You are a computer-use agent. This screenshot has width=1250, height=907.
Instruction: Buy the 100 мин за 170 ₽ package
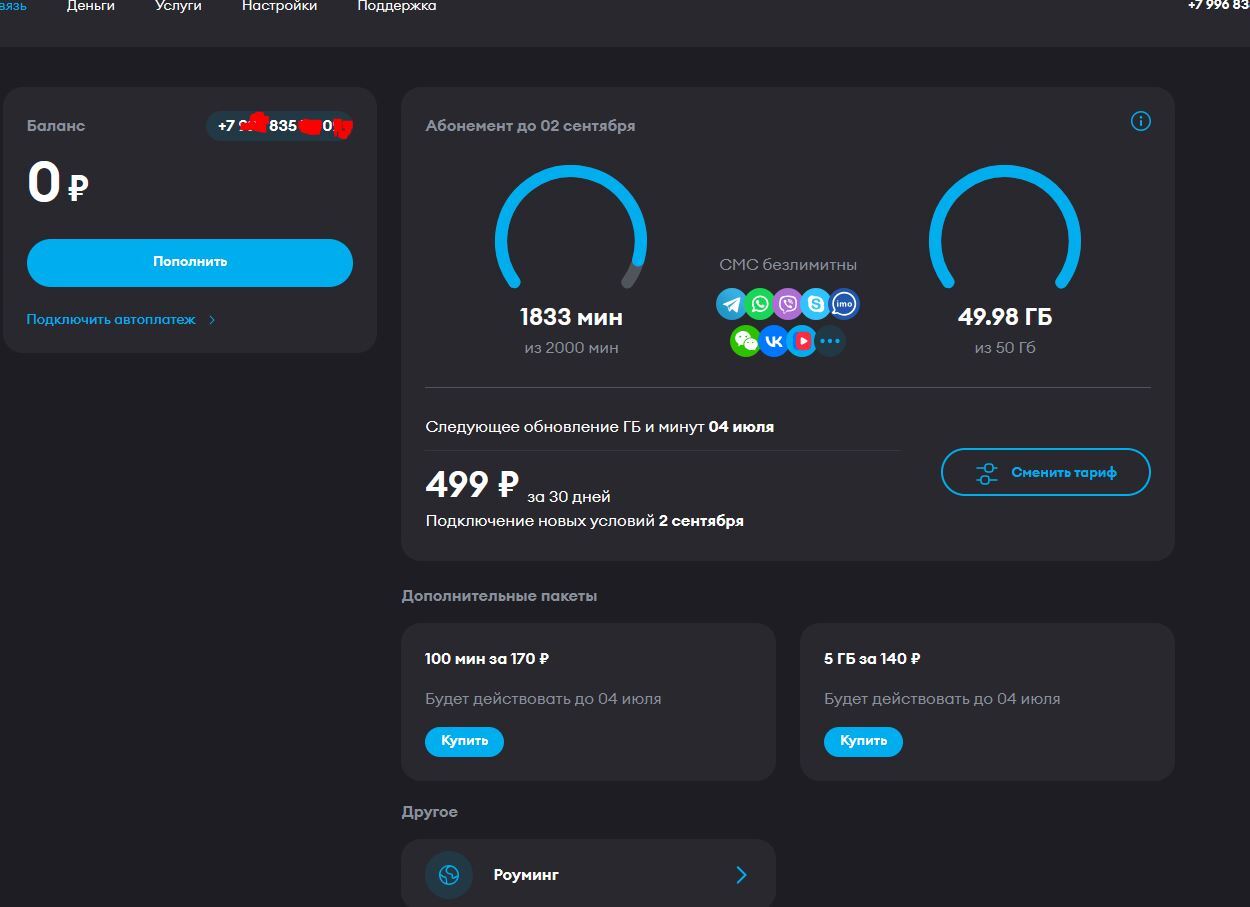(x=464, y=741)
